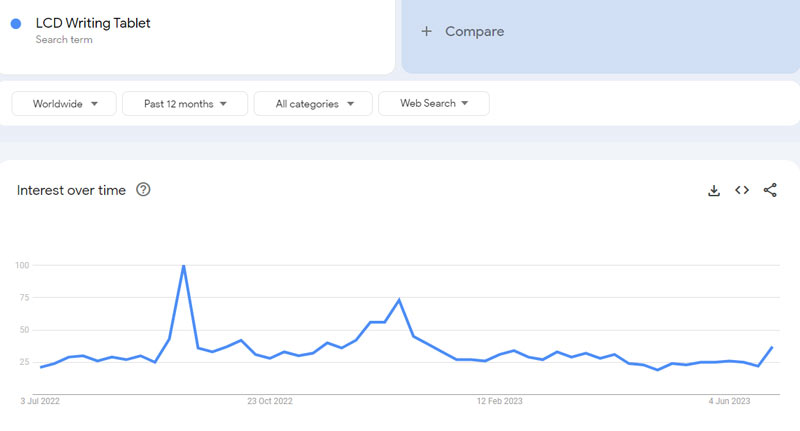Open help next to Interest over time
The image size is (800, 431).
point(143,190)
